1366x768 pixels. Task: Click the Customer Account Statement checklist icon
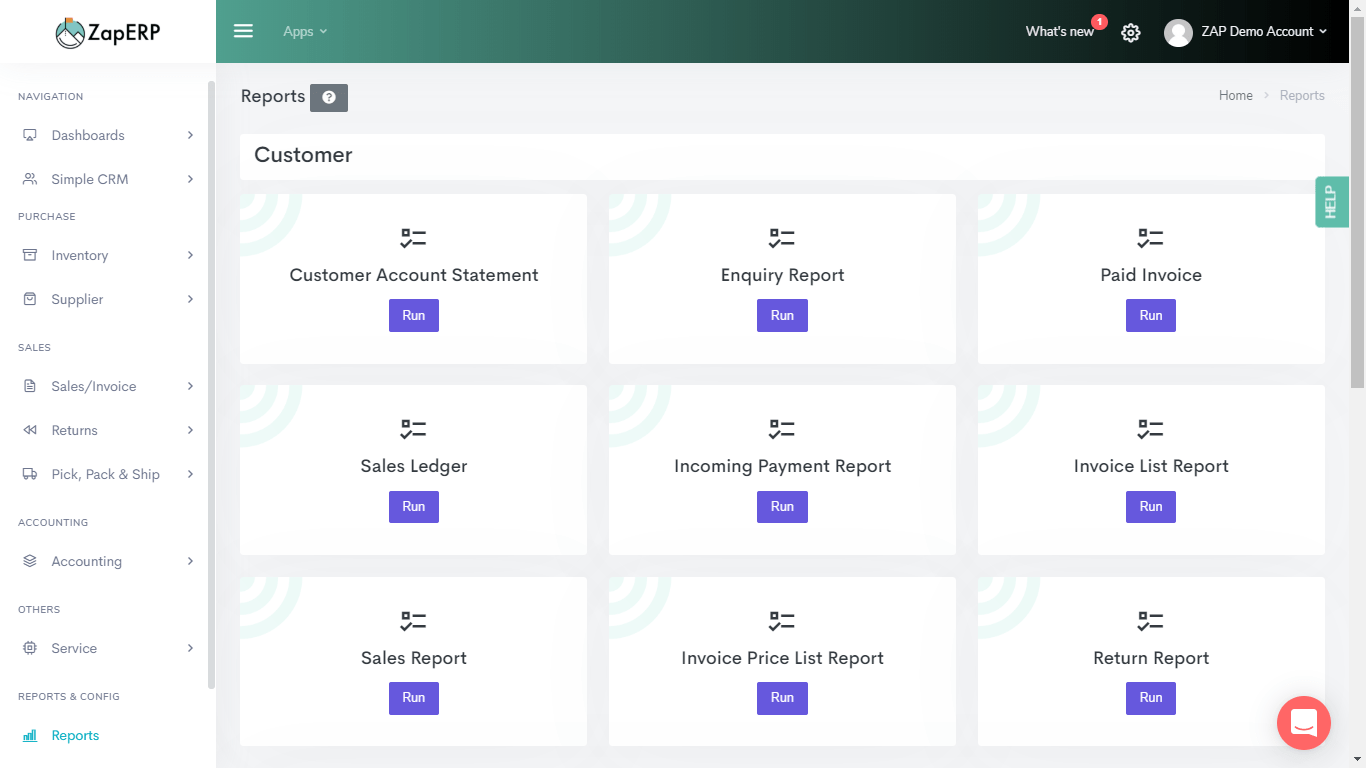click(413, 238)
